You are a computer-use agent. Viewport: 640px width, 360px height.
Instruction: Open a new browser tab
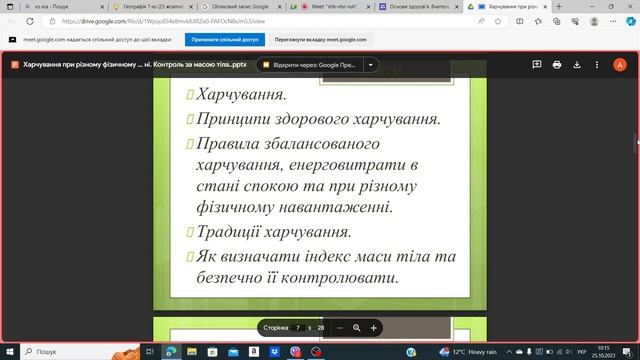click(559, 7)
